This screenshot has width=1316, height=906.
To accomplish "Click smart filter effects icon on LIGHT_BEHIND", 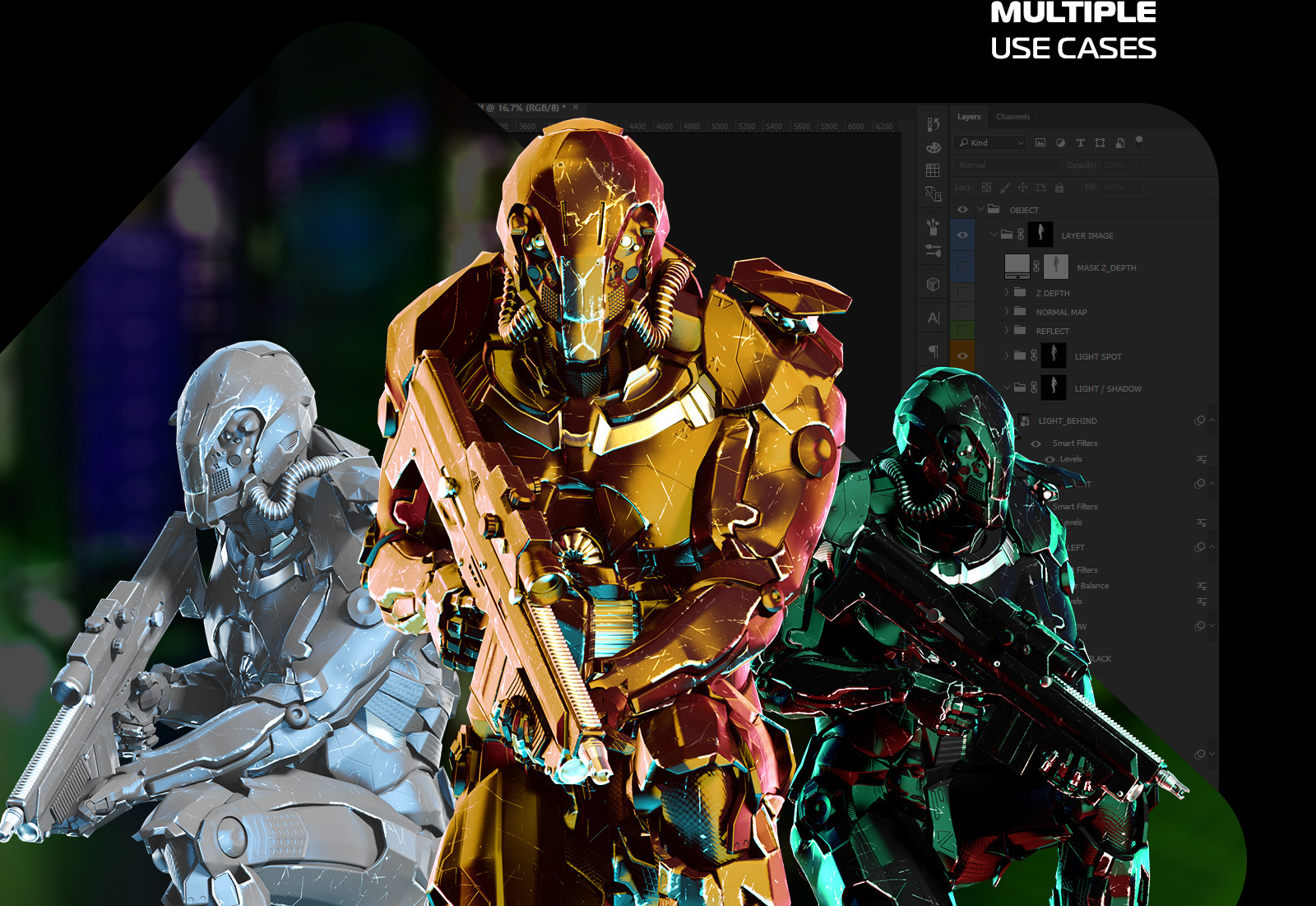I will [x=1199, y=420].
